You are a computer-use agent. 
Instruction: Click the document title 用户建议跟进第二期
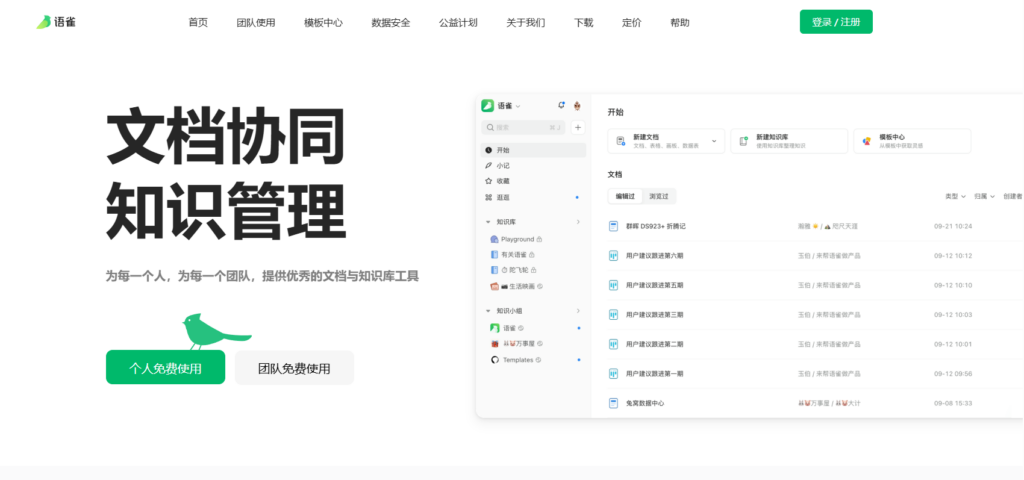(x=654, y=344)
